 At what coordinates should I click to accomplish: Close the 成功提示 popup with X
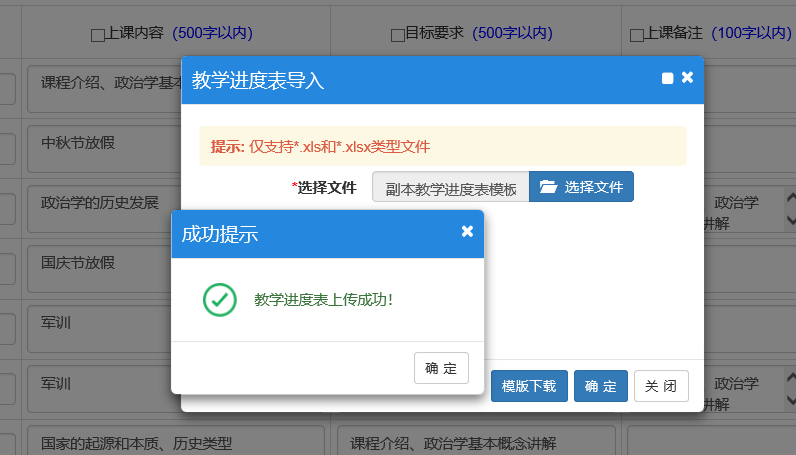tap(467, 232)
